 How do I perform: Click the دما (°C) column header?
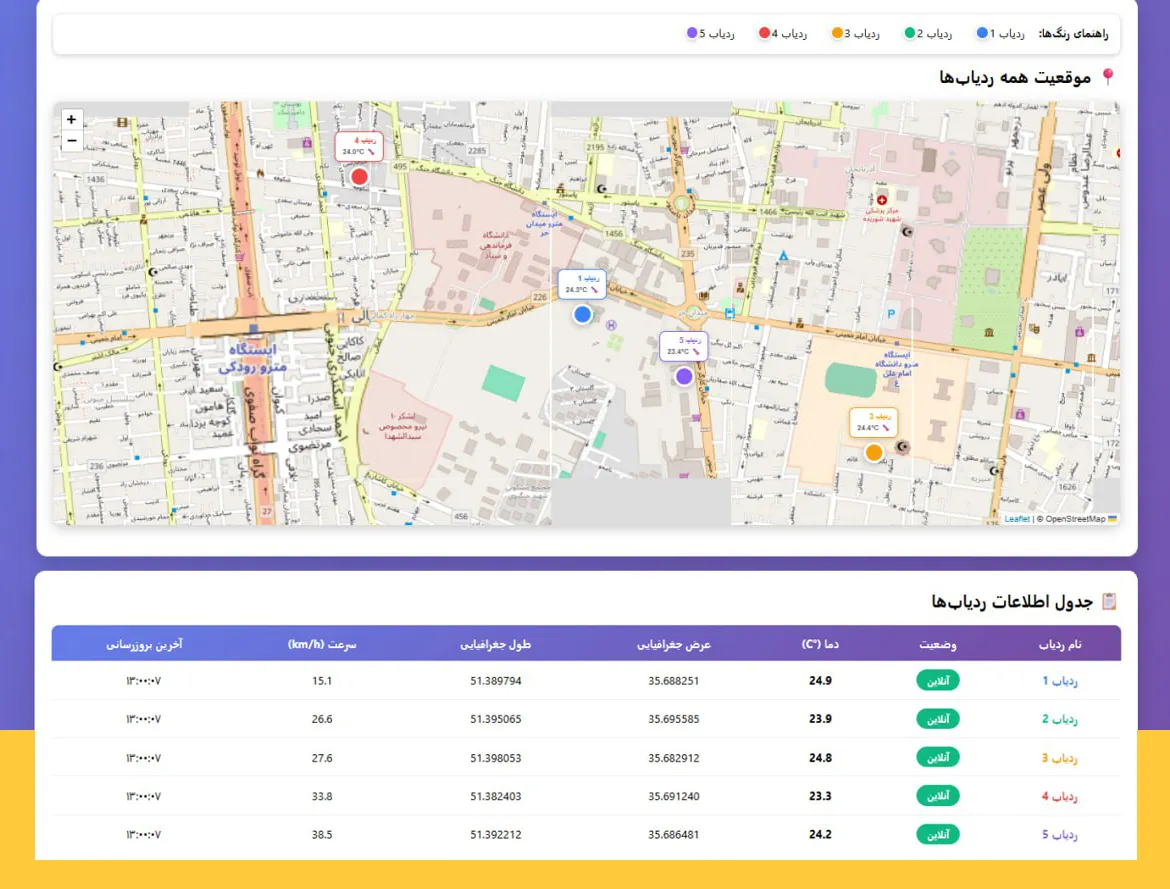[820, 644]
